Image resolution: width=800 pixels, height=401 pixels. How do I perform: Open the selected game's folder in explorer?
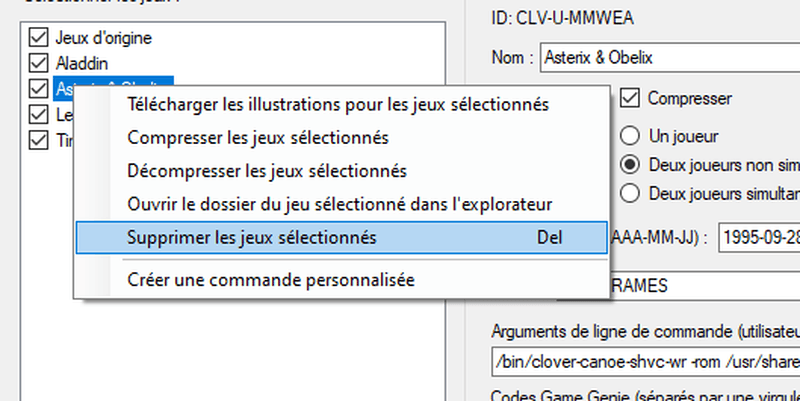pyautogui.click(x=341, y=204)
